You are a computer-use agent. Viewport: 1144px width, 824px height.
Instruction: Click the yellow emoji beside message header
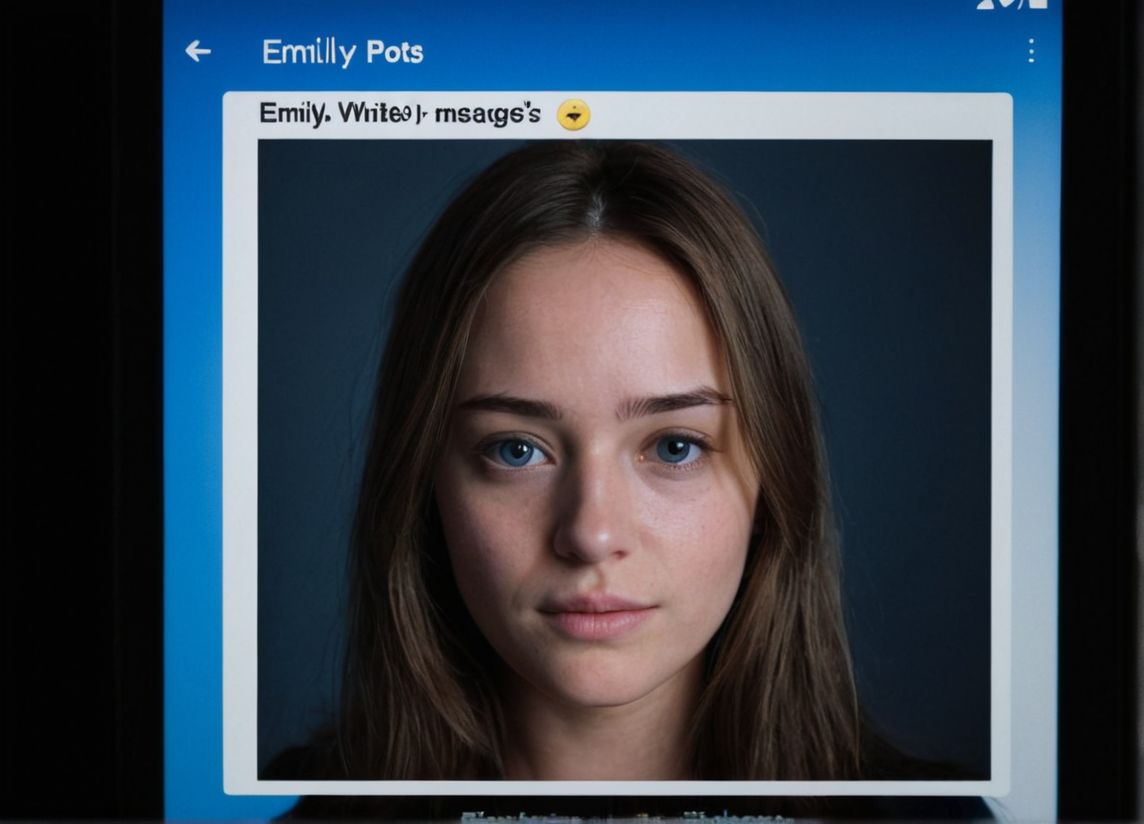pyautogui.click(x=573, y=115)
